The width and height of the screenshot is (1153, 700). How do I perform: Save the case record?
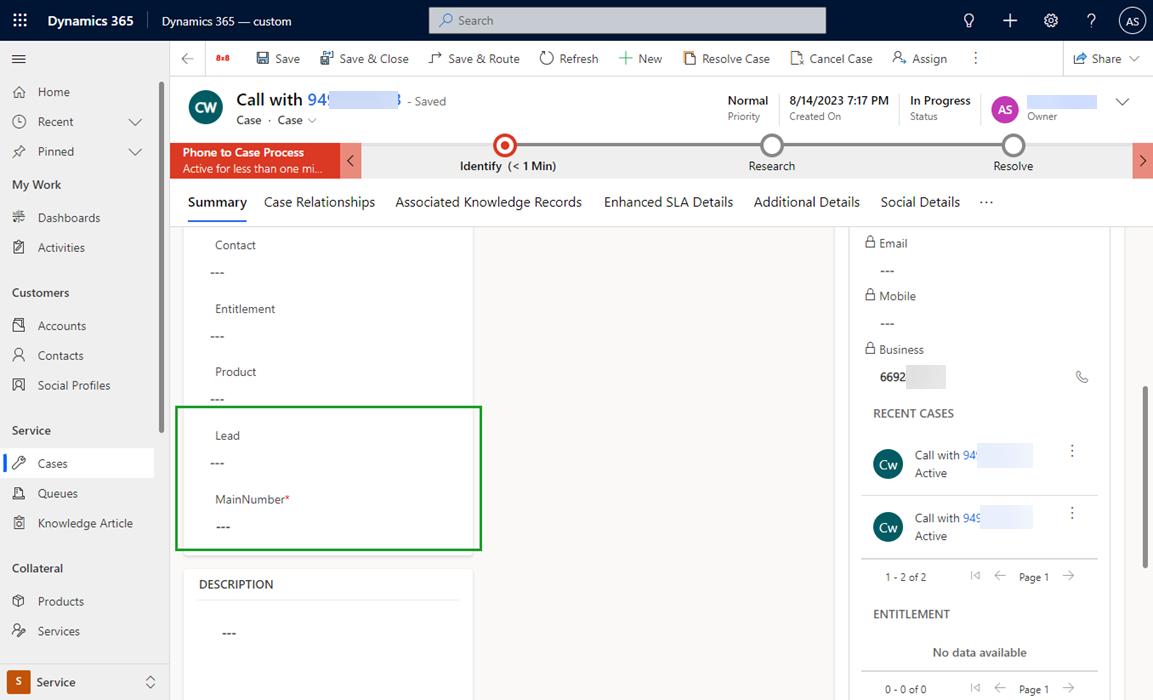pos(277,58)
